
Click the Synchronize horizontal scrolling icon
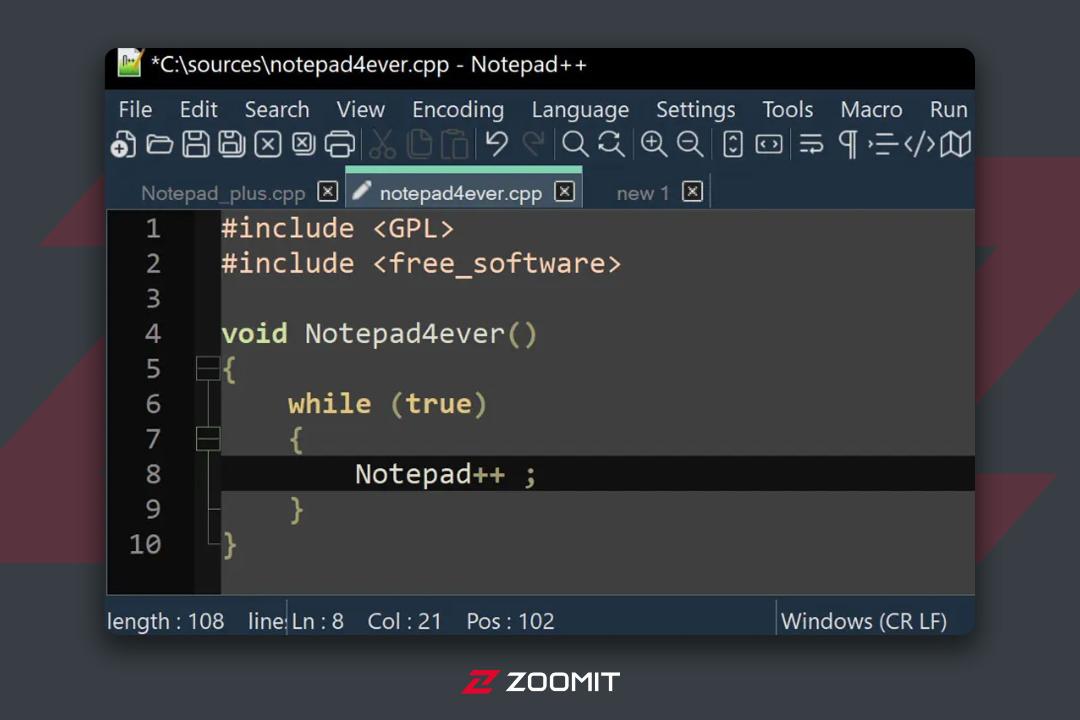tap(769, 145)
